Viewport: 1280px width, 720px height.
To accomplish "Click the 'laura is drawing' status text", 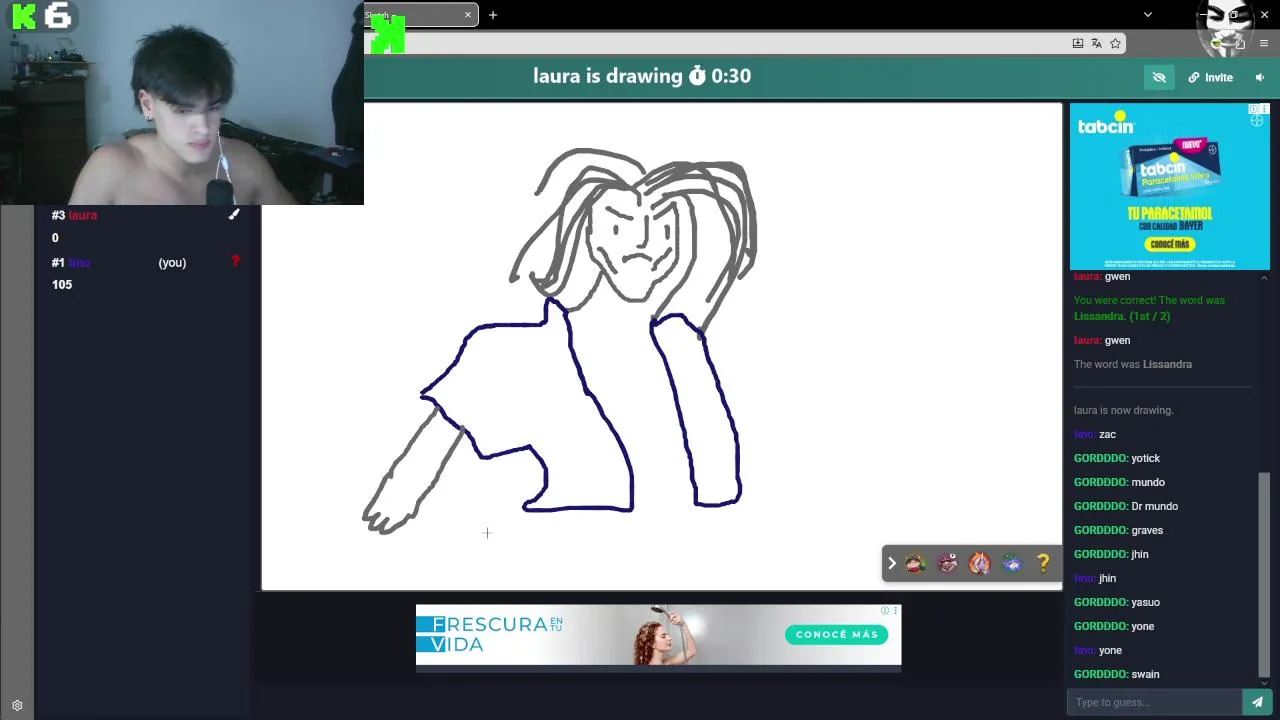I will point(608,76).
